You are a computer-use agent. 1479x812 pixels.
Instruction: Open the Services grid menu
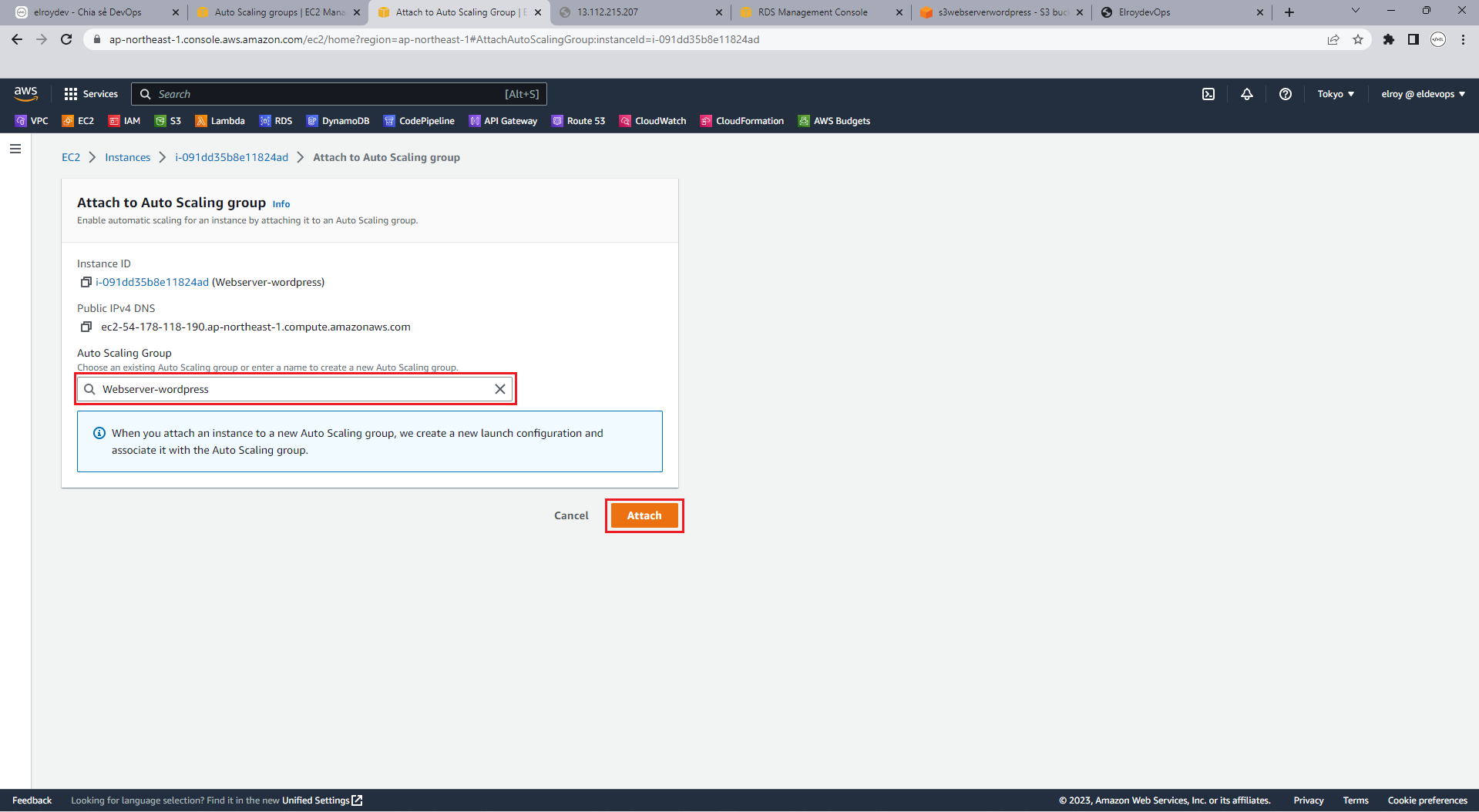91,94
